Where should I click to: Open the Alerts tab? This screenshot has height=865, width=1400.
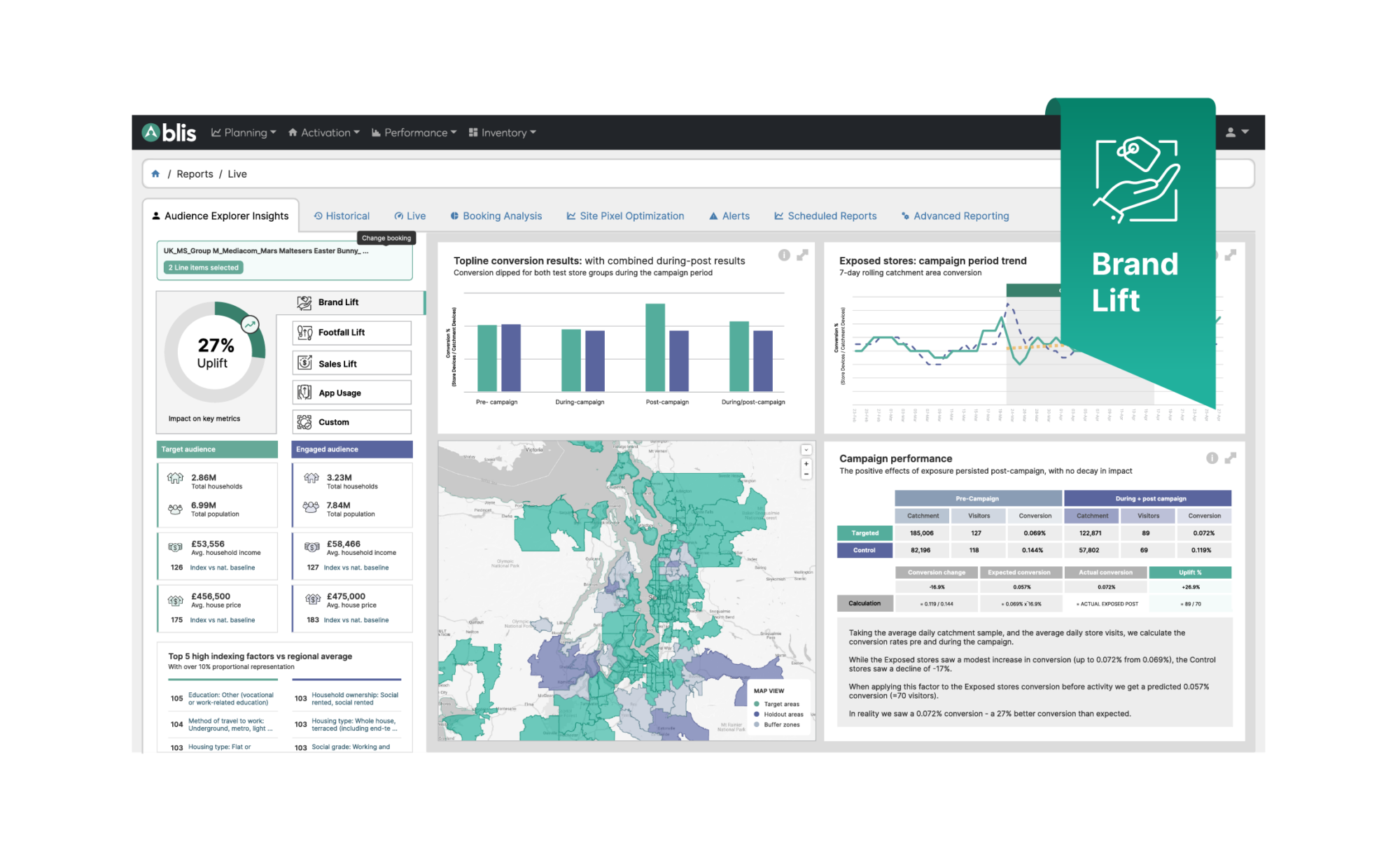[x=729, y=216]
